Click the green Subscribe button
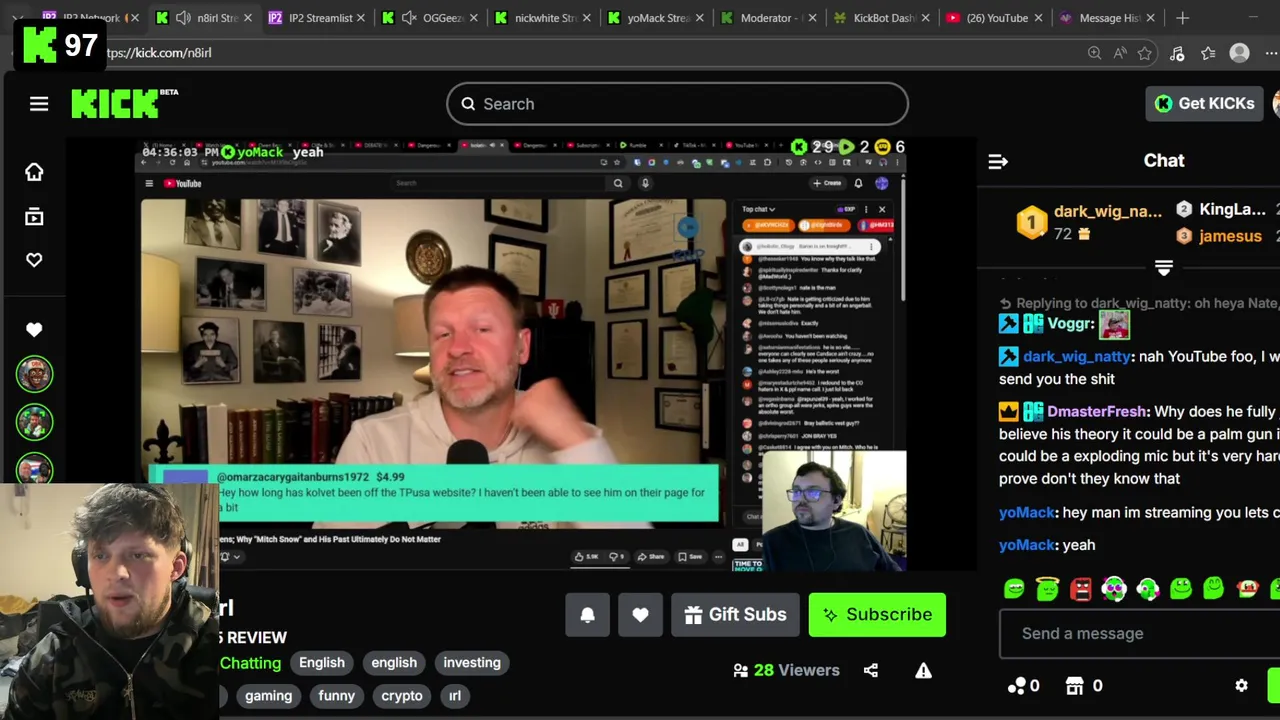This screenshot has width=1280, height=720. pos(877,615)
